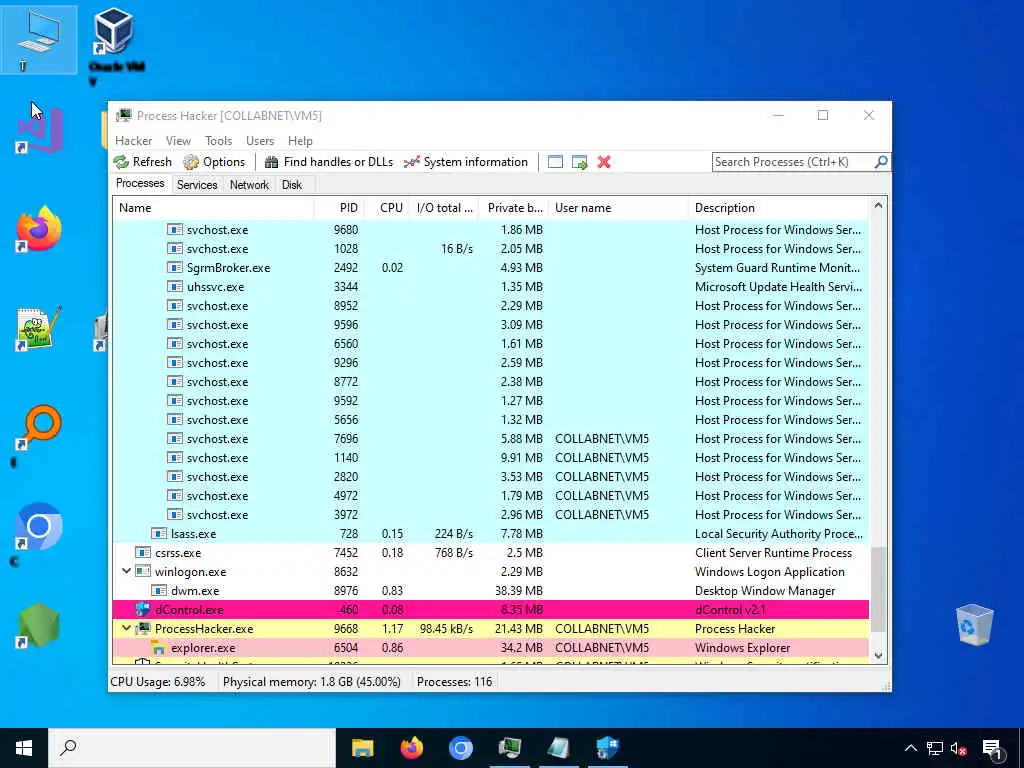The height and width of the screenshot is (768, 1024).
Task: Click scrollbar down arrow in process list
Action: pos(878,656)
